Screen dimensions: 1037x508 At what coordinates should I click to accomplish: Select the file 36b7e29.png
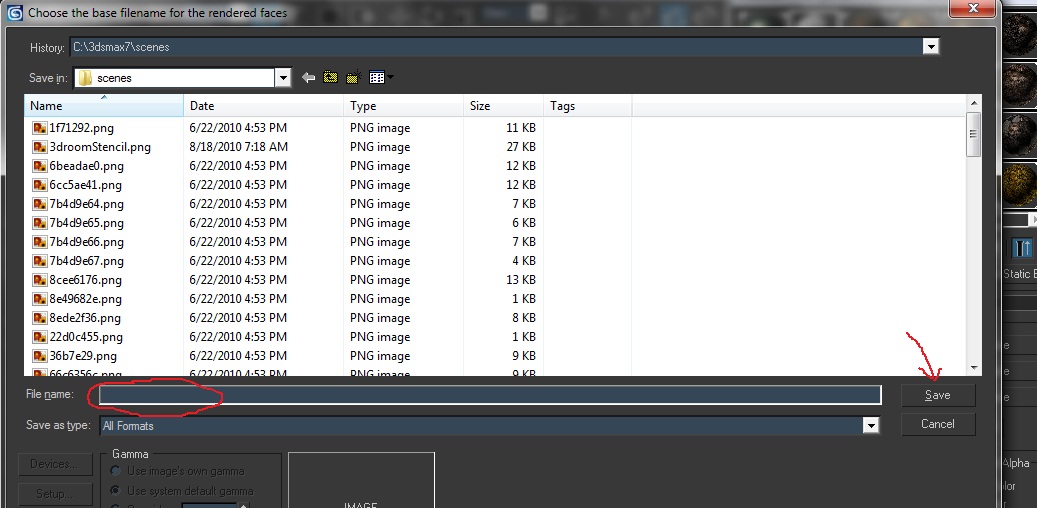click(x=83, y=356)
